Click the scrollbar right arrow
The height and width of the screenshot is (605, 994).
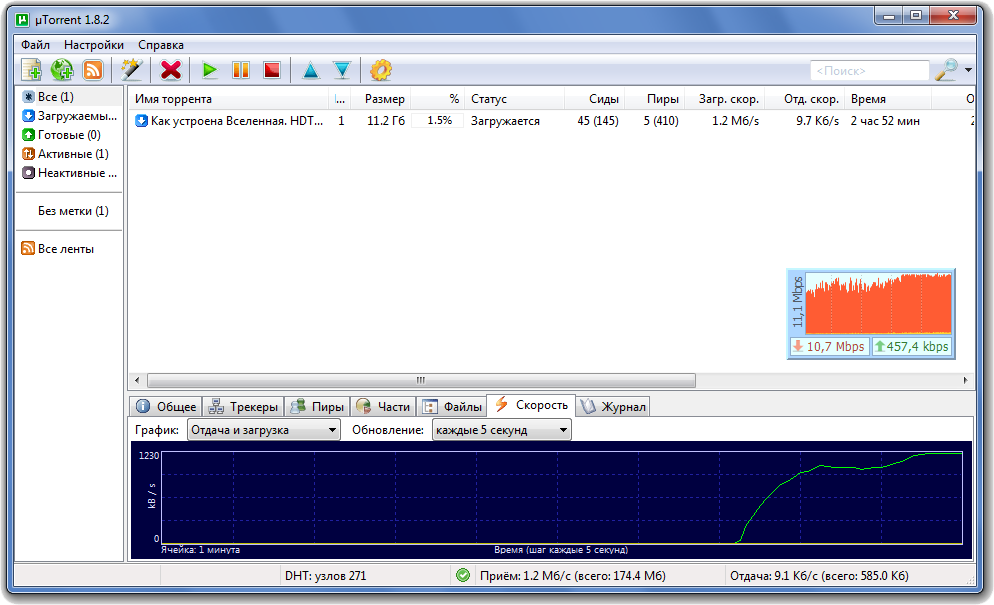[x=965, y=381]
